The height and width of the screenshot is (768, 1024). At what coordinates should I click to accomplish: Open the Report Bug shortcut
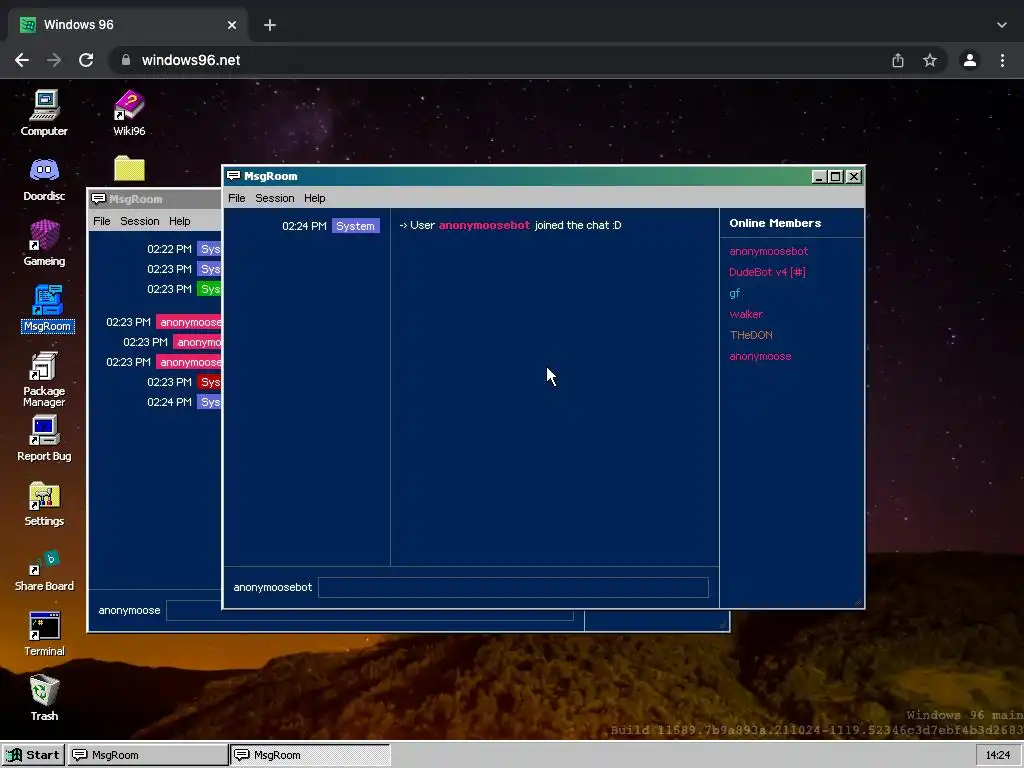click(x=44, y=439)
